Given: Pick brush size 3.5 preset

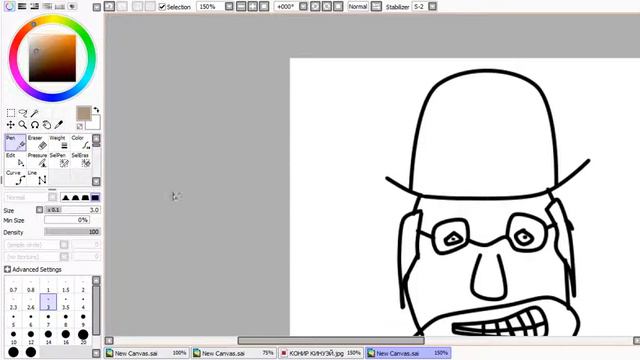Looking at the screenshot, I should coord(66,303).
